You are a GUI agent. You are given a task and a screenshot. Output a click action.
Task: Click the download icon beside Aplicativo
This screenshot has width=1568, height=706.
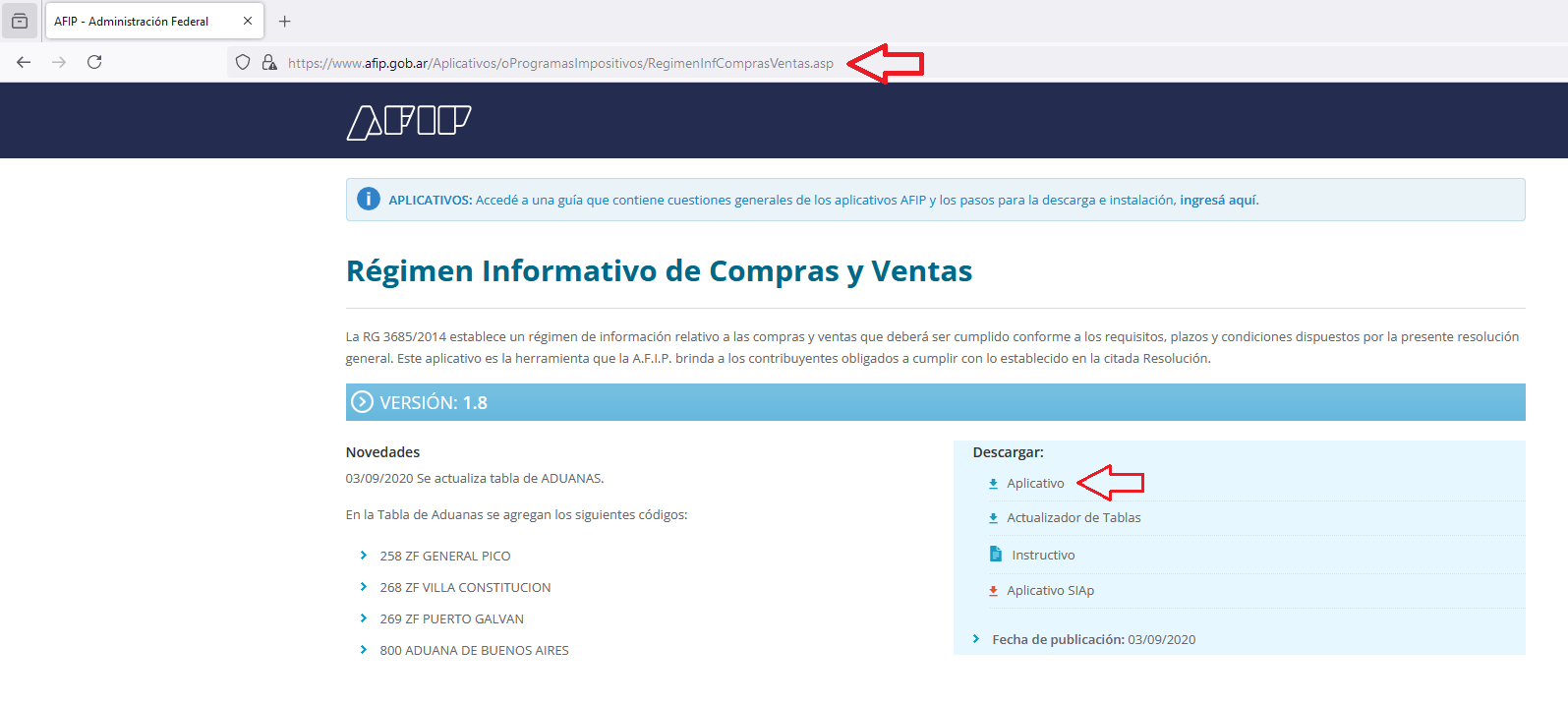tap(993, 484)
